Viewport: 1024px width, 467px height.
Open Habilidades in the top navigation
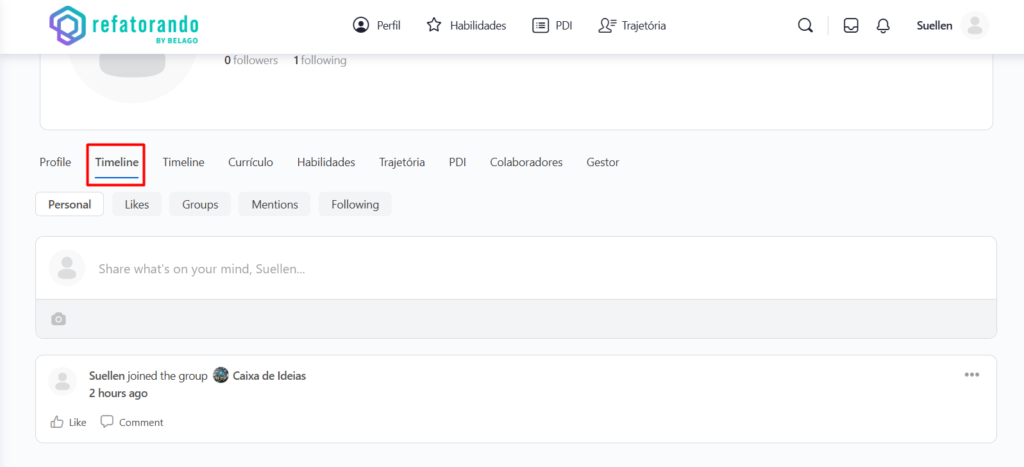[466, 26]
